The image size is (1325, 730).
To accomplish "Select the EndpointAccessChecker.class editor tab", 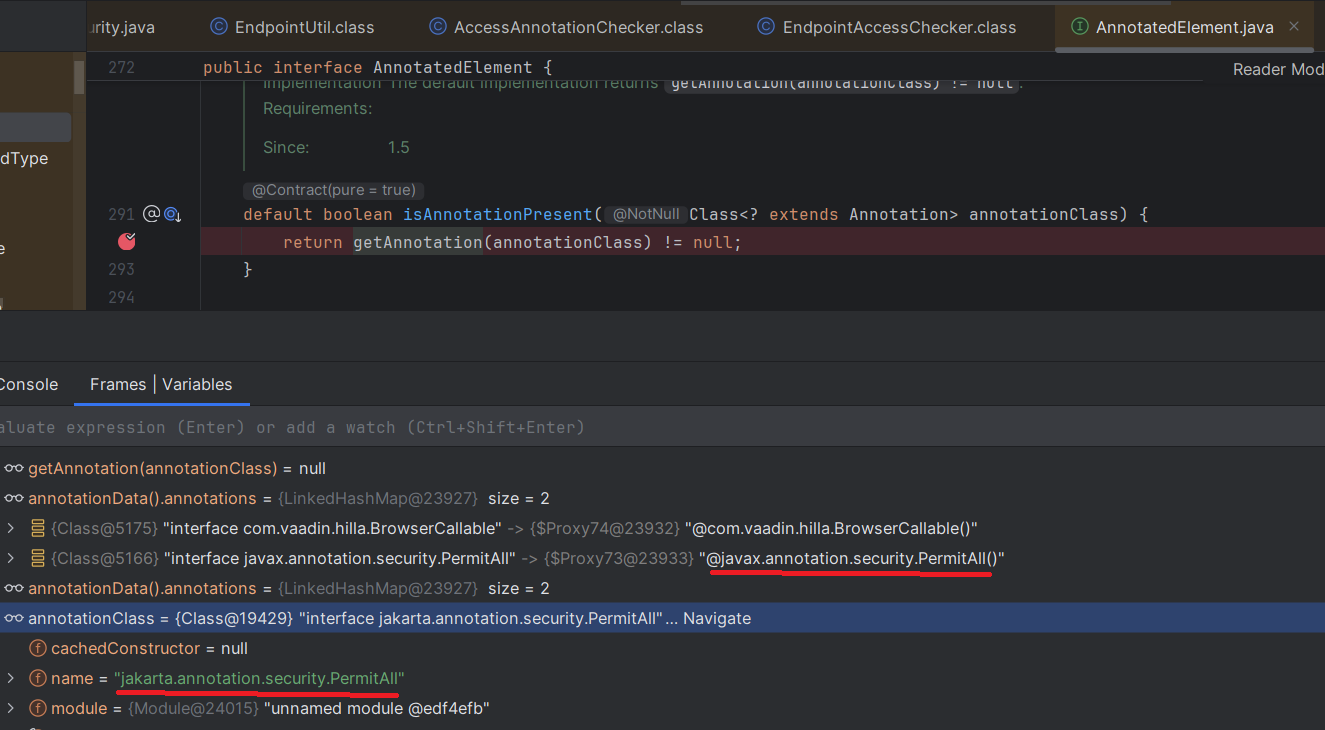I will [899, 27].
